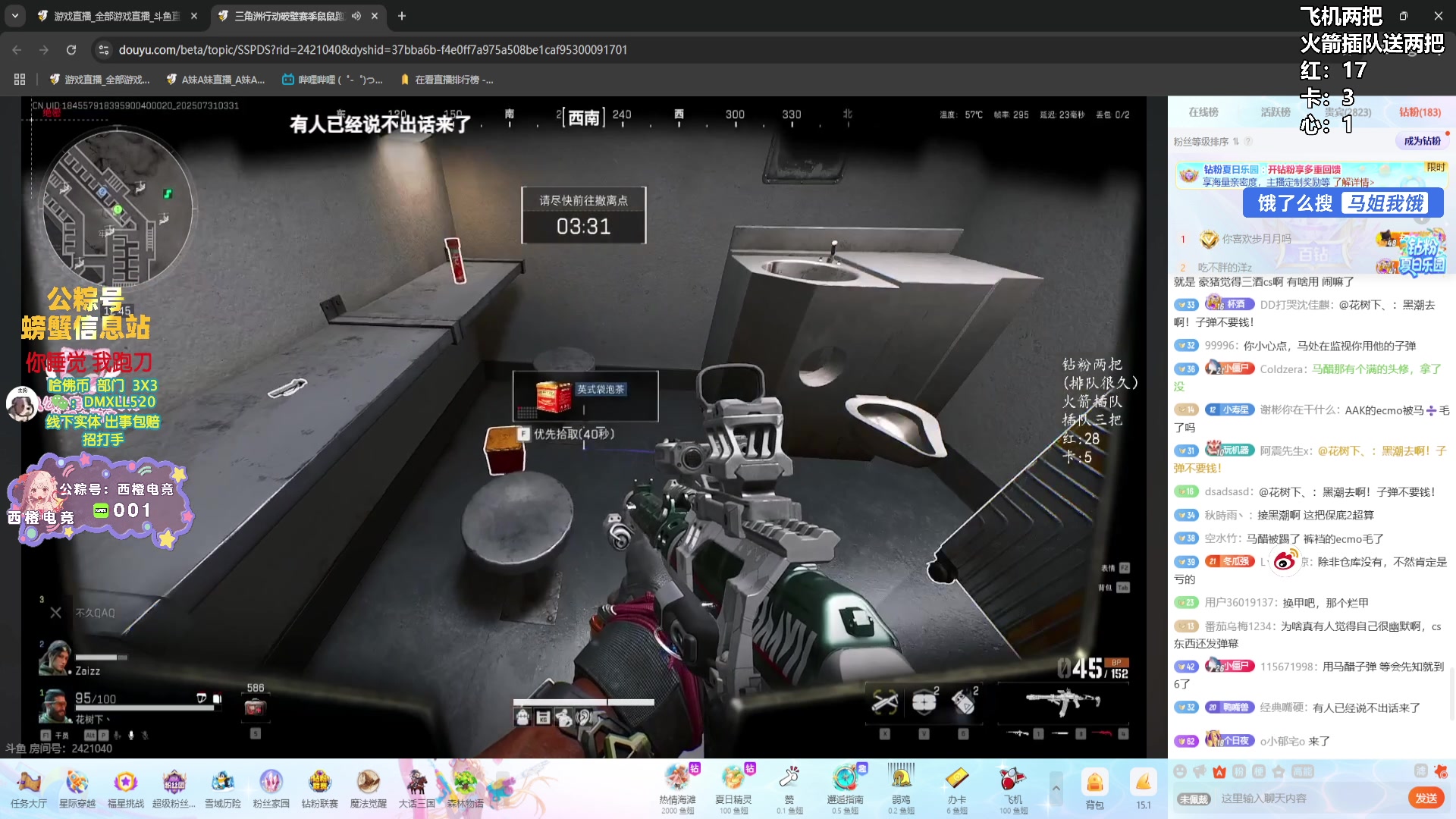Open the 哔哩哔哩 bookmark

tap(332, 80)
